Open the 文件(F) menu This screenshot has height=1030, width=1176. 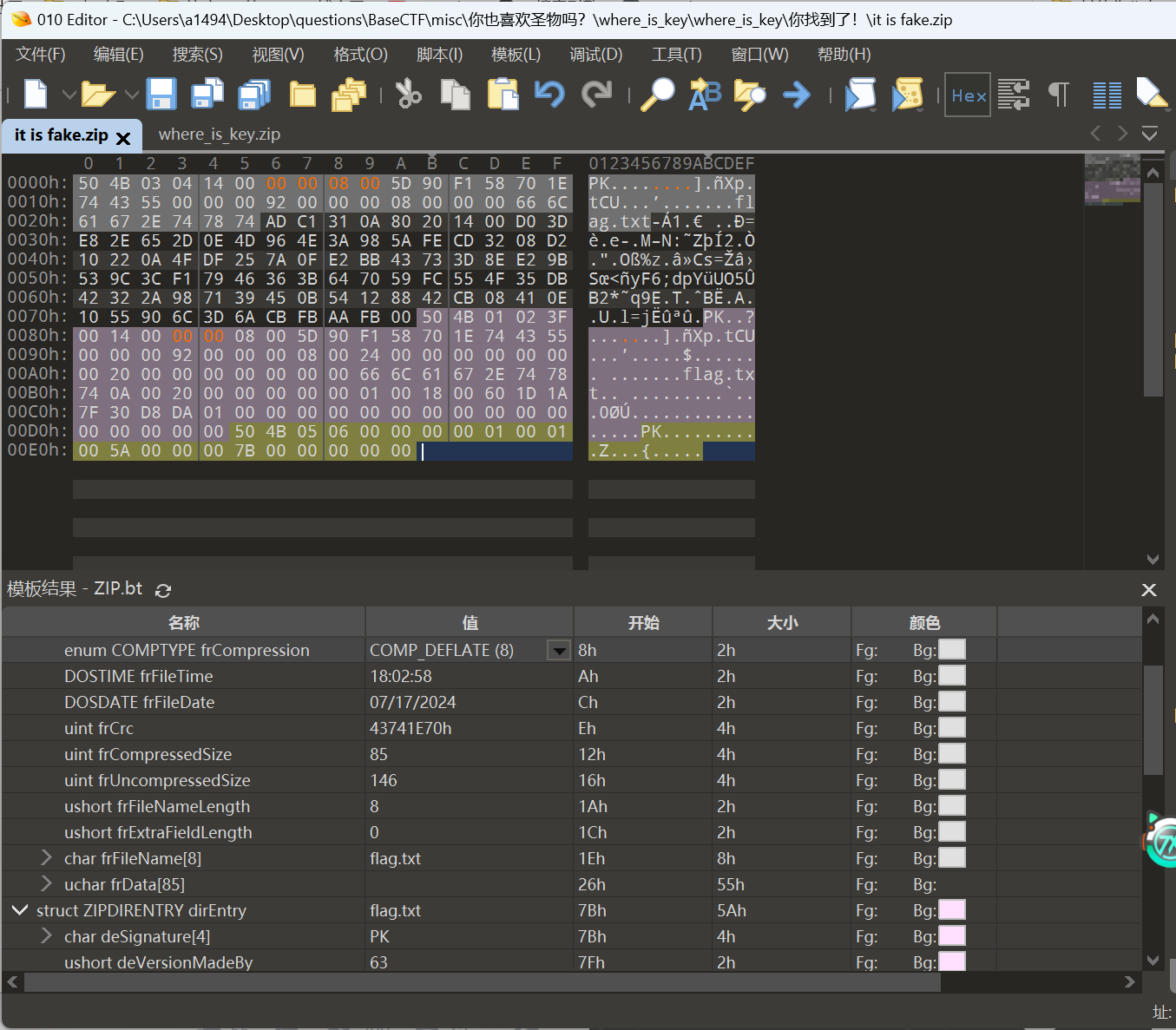pyautogui.click(x=41, y=55)
